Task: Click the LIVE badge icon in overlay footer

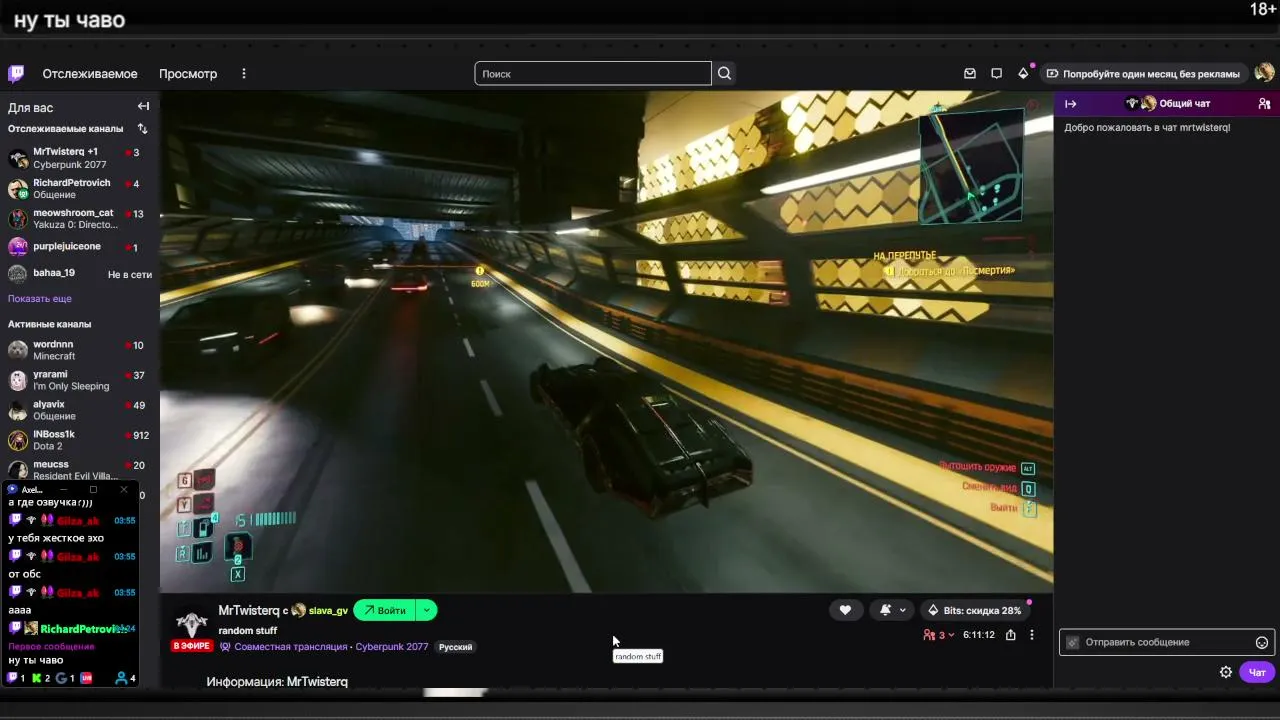Action: pos(86,678)
